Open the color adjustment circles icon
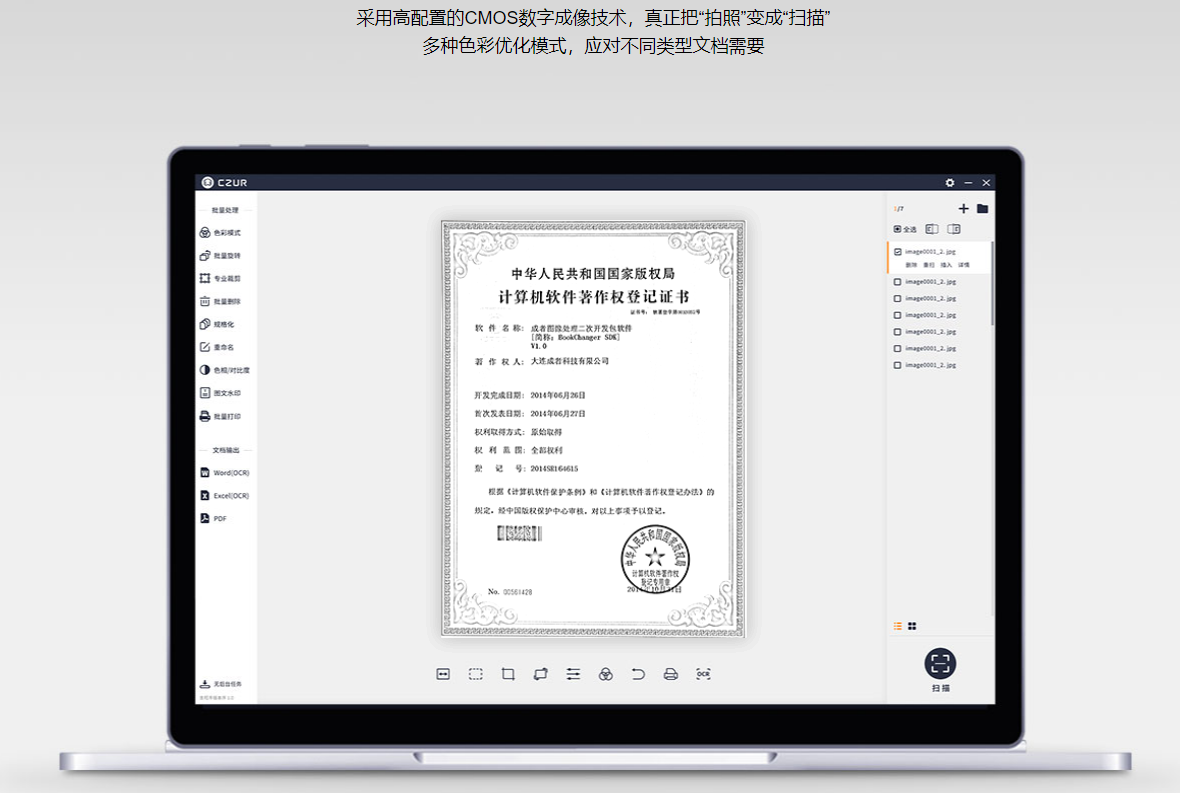 (606, 674)
